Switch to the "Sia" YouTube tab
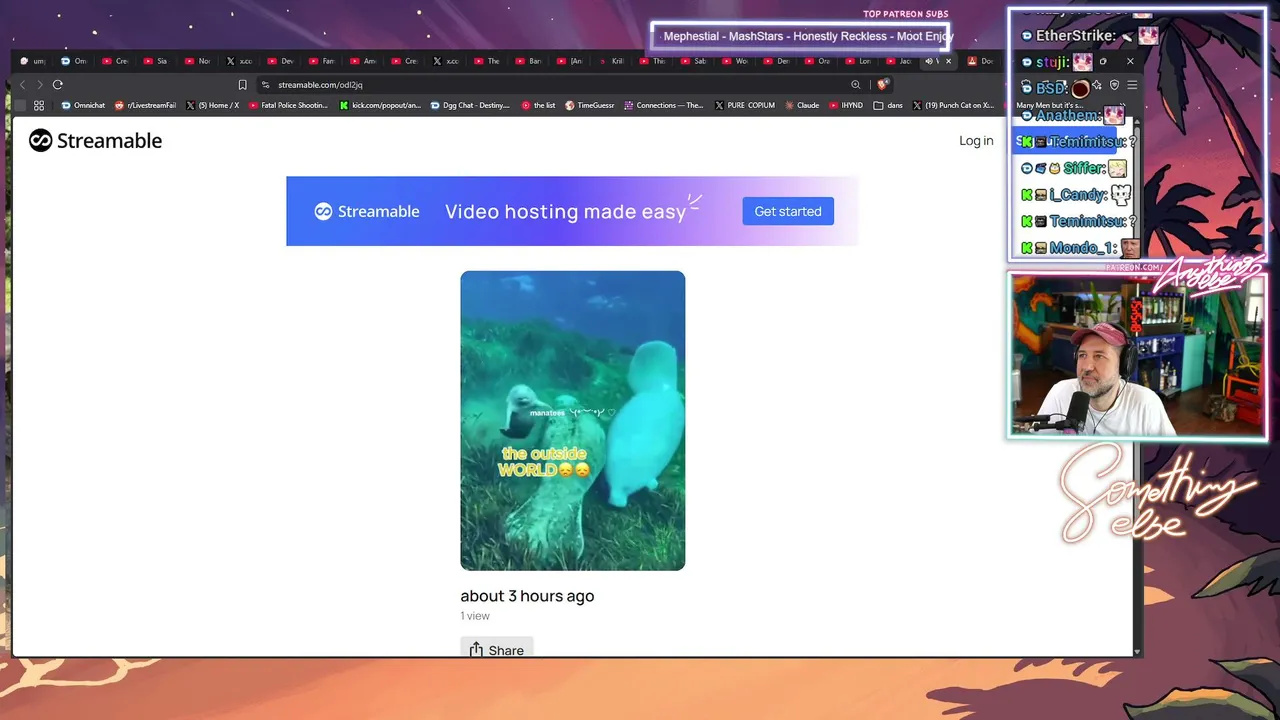Viewport: 1280px width, 720px height. 156,61
